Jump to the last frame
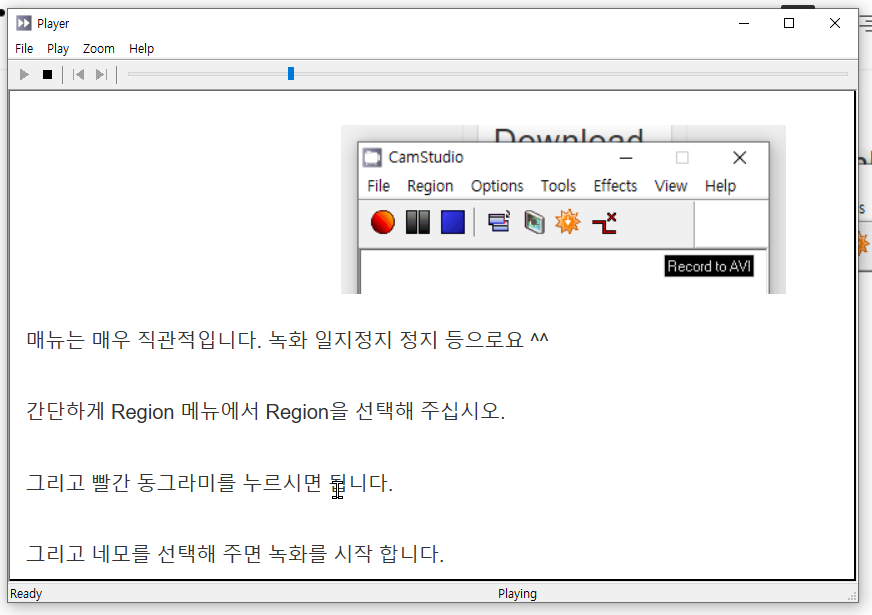872x615 pixels. [x=101, y=75]
